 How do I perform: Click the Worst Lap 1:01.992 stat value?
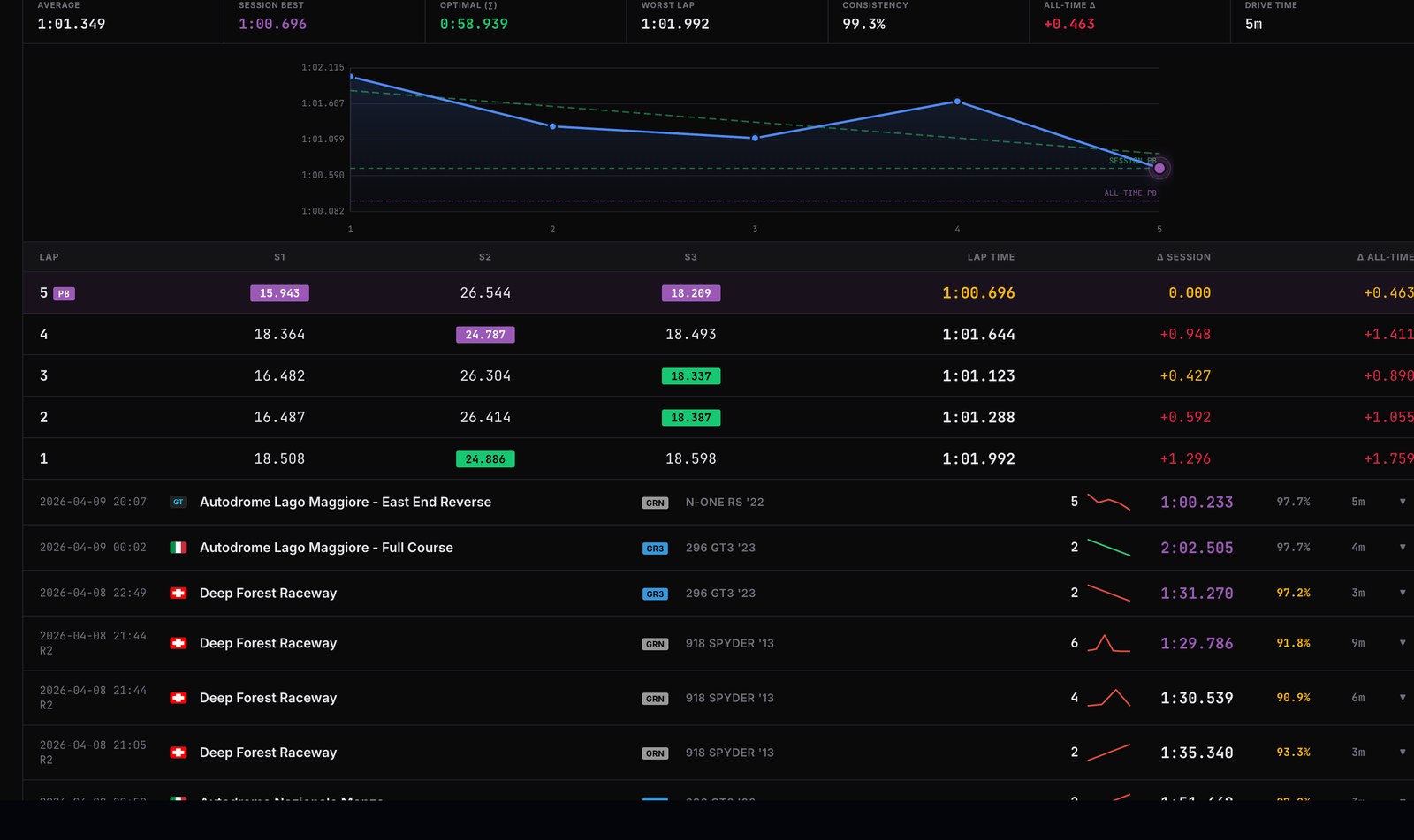675,25
